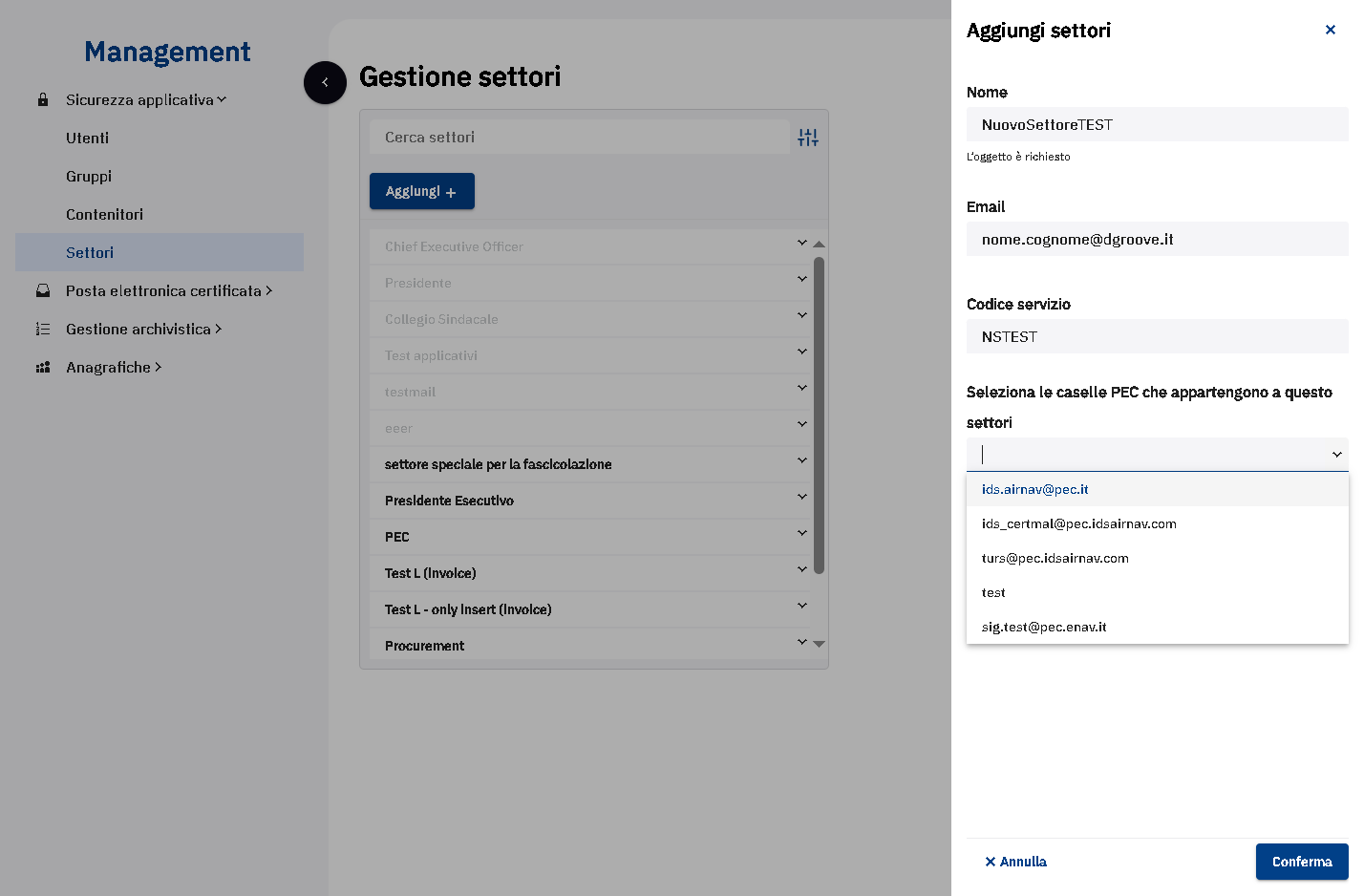Screen dimensions: 1364x896
Task: Select ids_certmal@pec.idsairnav.com option
Action: 1158,523
